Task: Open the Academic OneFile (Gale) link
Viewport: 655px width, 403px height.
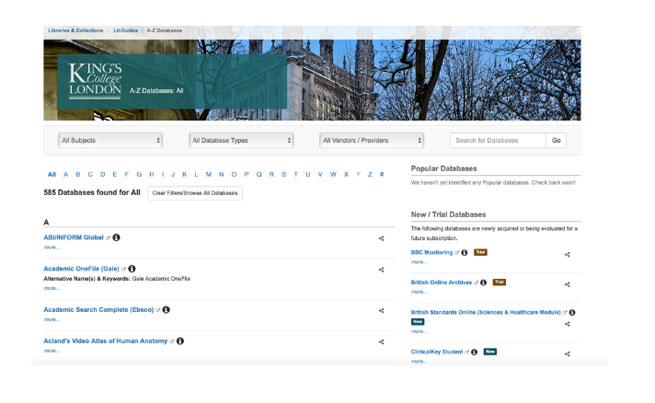Action: coord(81,269)
